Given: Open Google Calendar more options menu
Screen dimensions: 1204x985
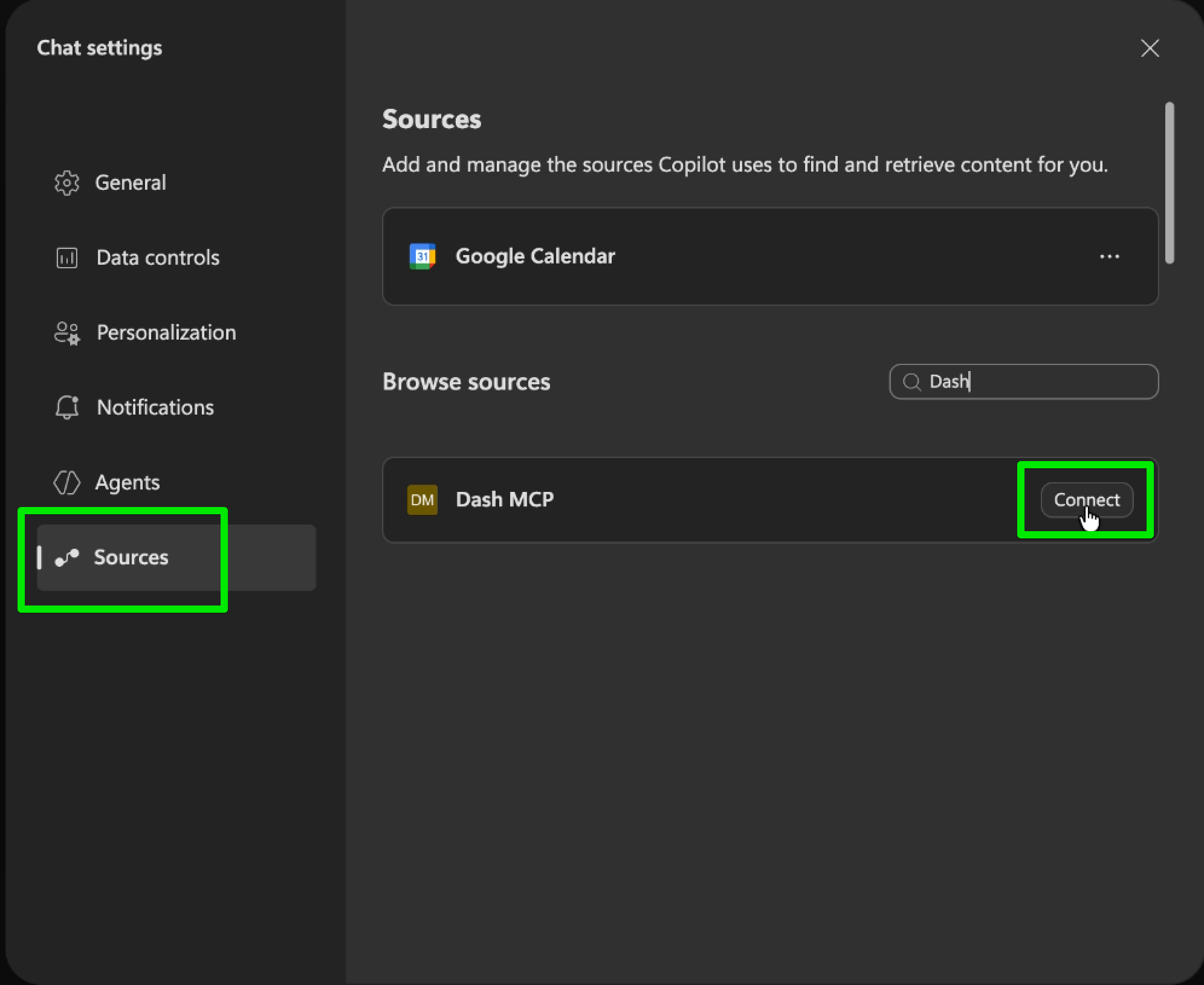Looking at the screenshot, I should pos(1109,256).
